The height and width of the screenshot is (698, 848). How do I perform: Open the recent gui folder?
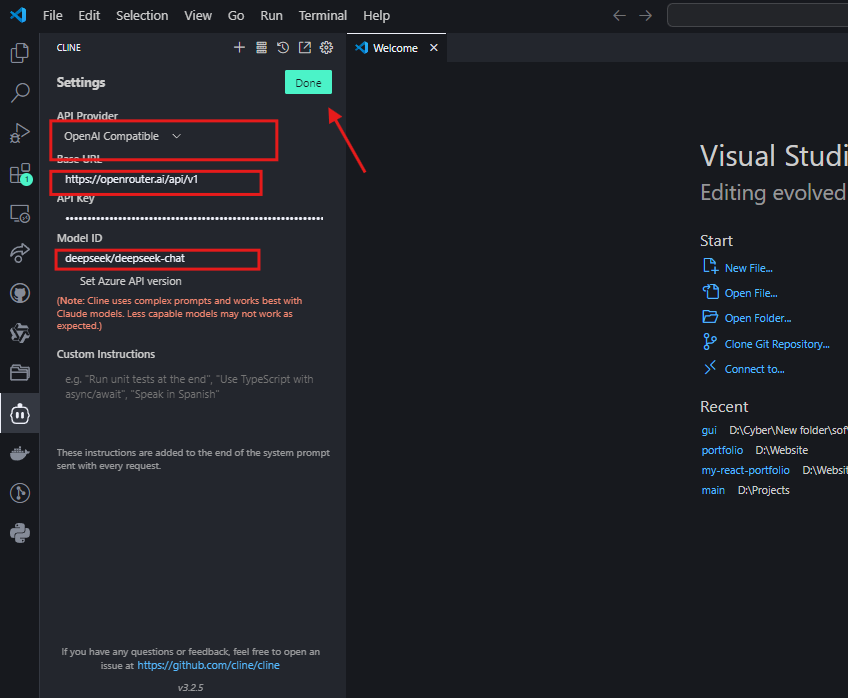pyautogui.click(x=709, y=430)
